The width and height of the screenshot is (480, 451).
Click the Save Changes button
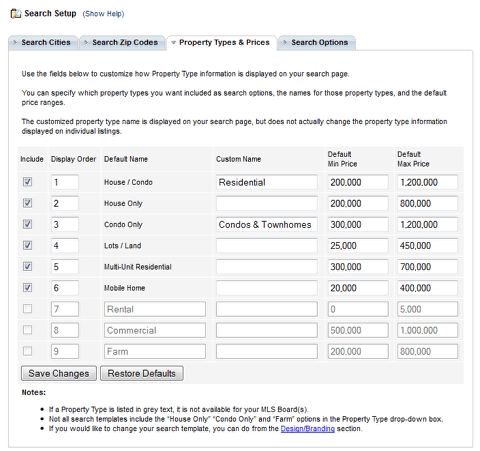(x=59, y=373)
